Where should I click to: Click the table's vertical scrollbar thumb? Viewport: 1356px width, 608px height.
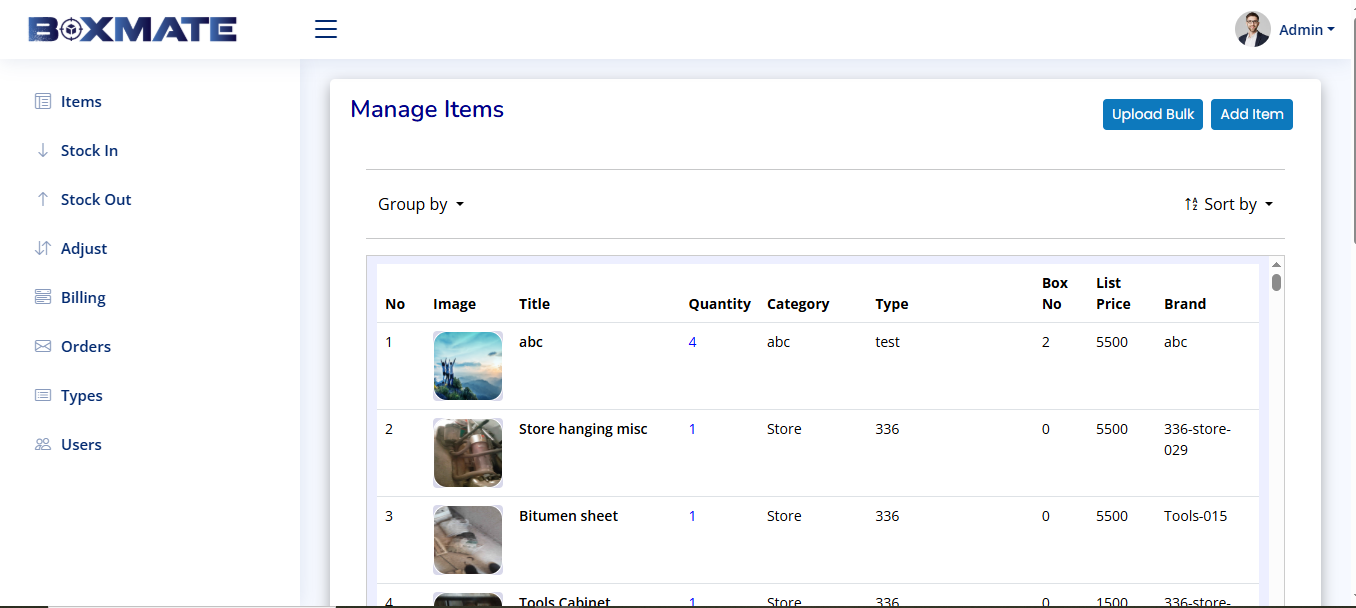click(x=1276, y=282)
